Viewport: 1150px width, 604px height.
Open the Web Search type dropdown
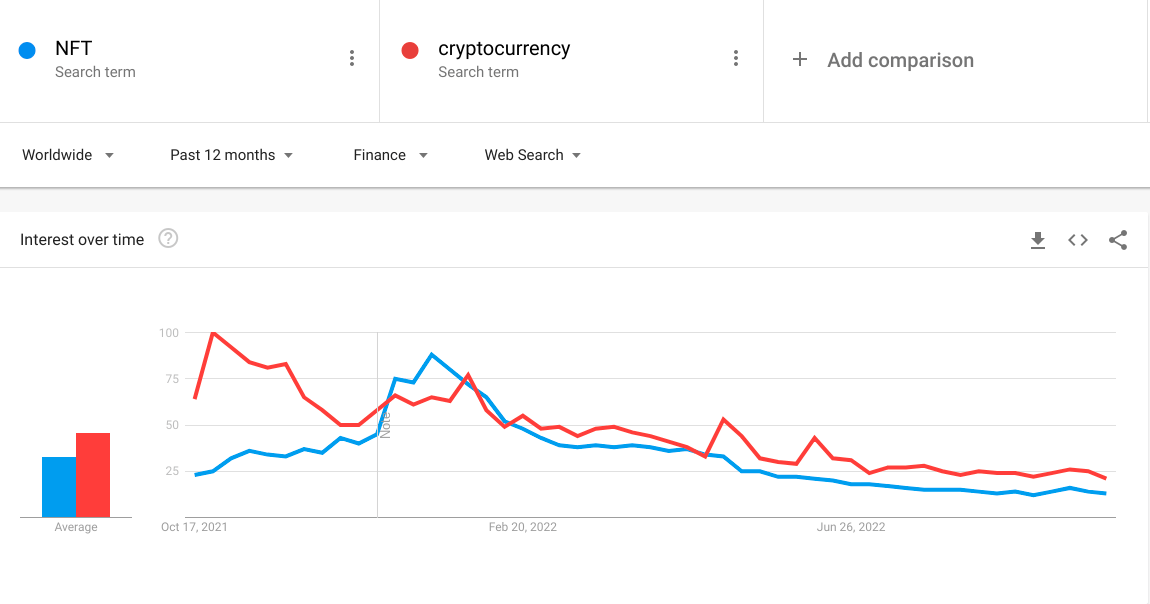pyautogui.click(x=532, y=155)
